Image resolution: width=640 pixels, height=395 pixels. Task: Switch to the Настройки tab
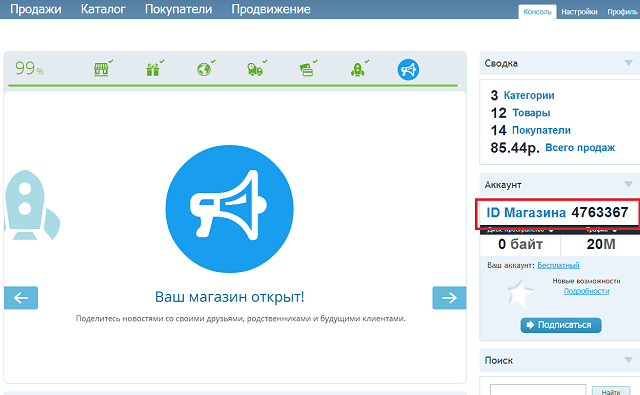[x=579, y=12]
